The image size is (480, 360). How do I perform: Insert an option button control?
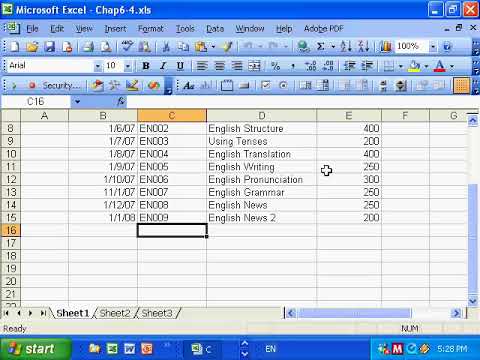click(x=283, y=86)
